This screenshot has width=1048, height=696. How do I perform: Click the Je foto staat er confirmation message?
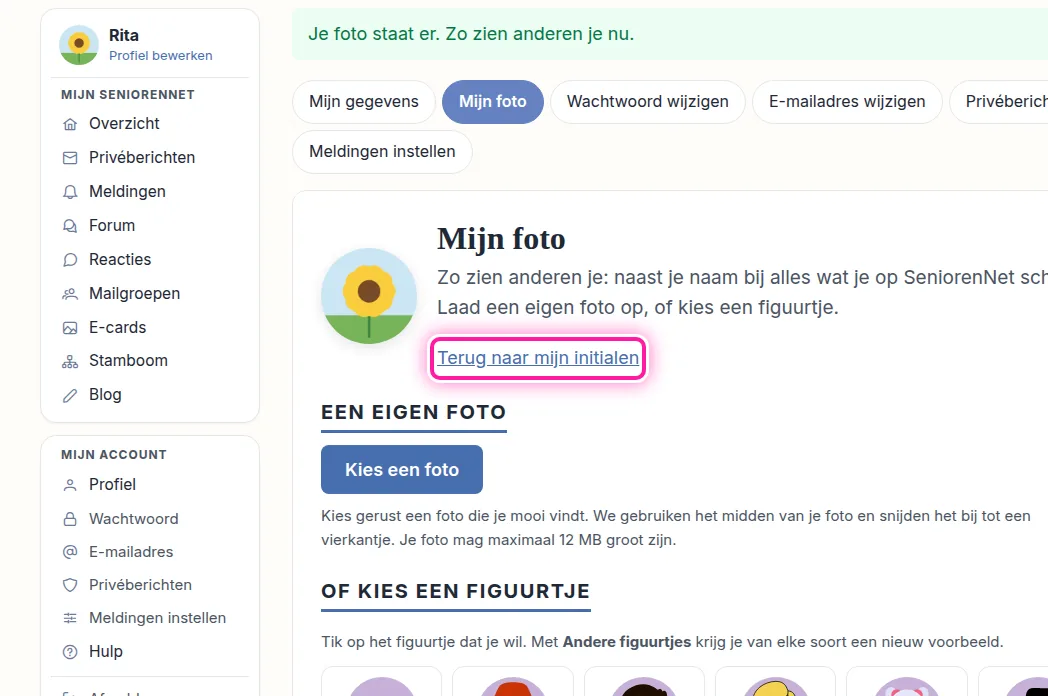click(x=471, y=34)
